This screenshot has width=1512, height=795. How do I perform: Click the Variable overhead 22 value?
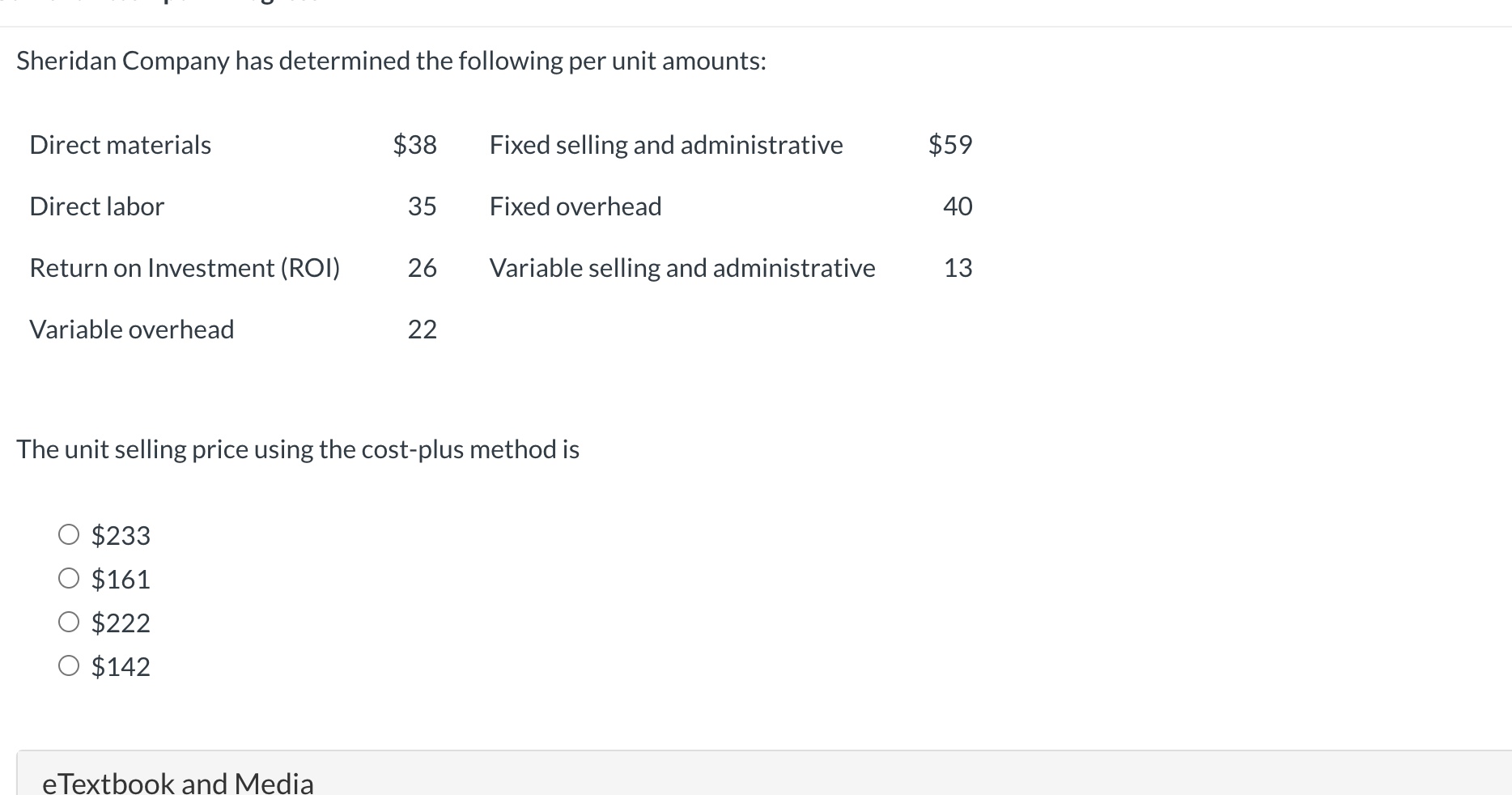(x=423, y=329)
